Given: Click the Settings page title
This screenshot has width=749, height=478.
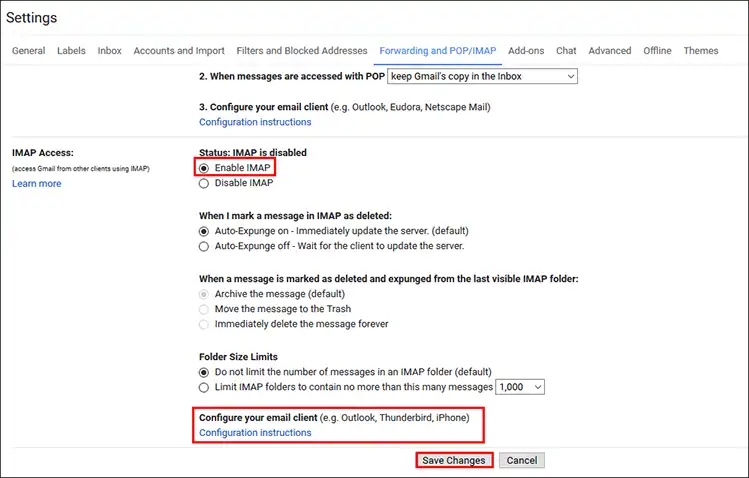Looking at the screenshot, I should coord(32,18).
